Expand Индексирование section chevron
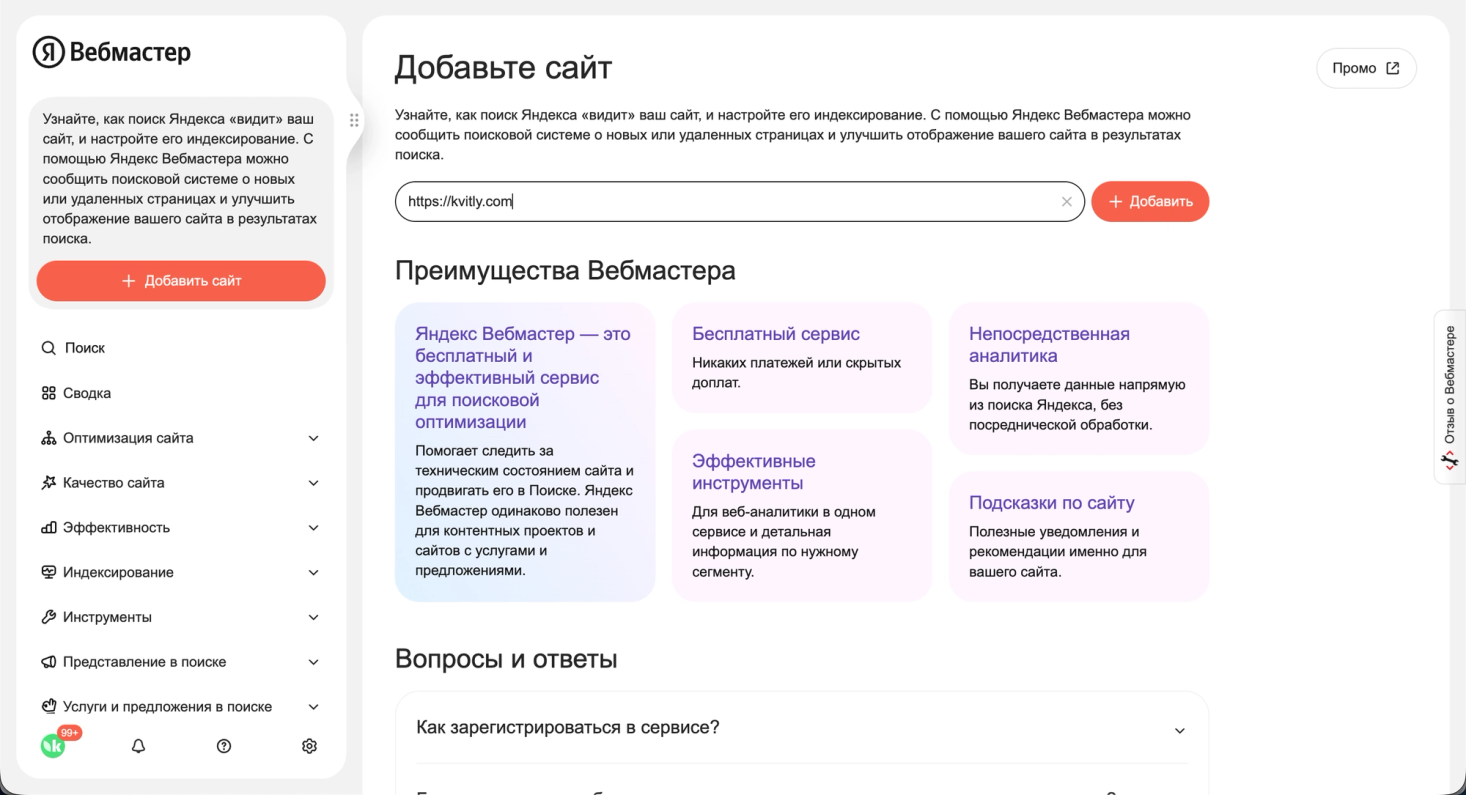Screen dimensions: 1466x795 [x=313, y=573]
